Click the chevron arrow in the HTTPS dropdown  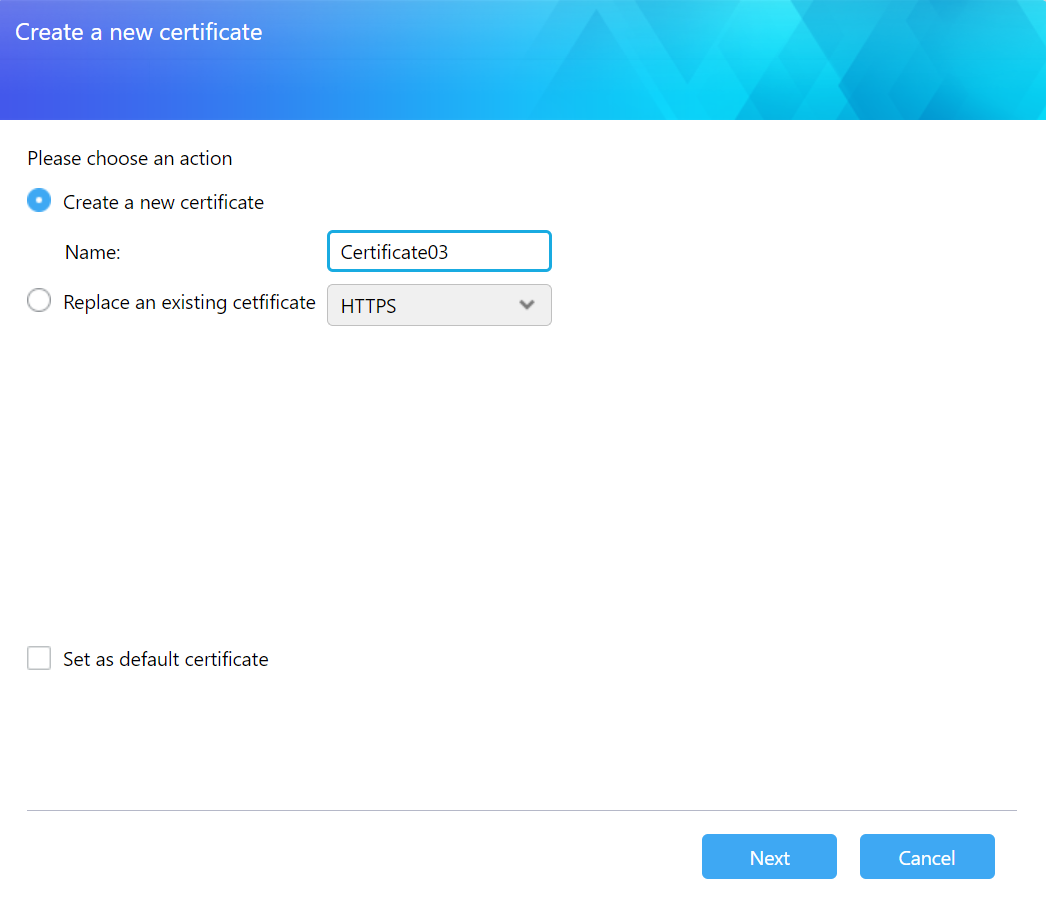[527, 305]
